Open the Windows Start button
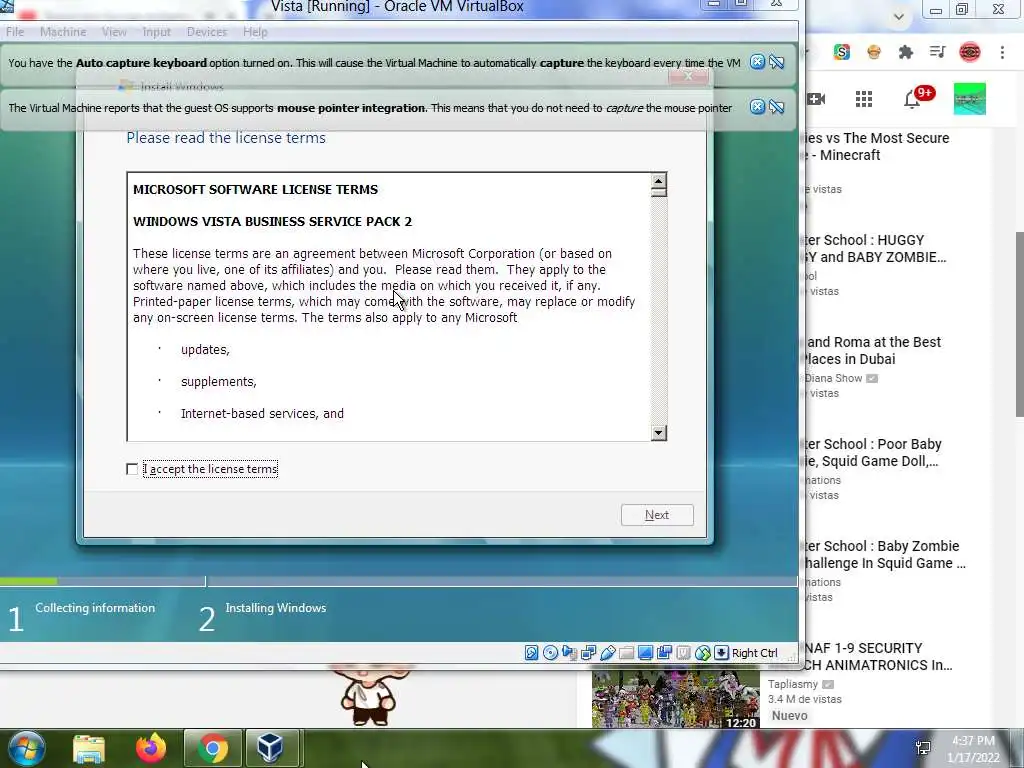The image size is (1024, 768). tap(27, 748)
